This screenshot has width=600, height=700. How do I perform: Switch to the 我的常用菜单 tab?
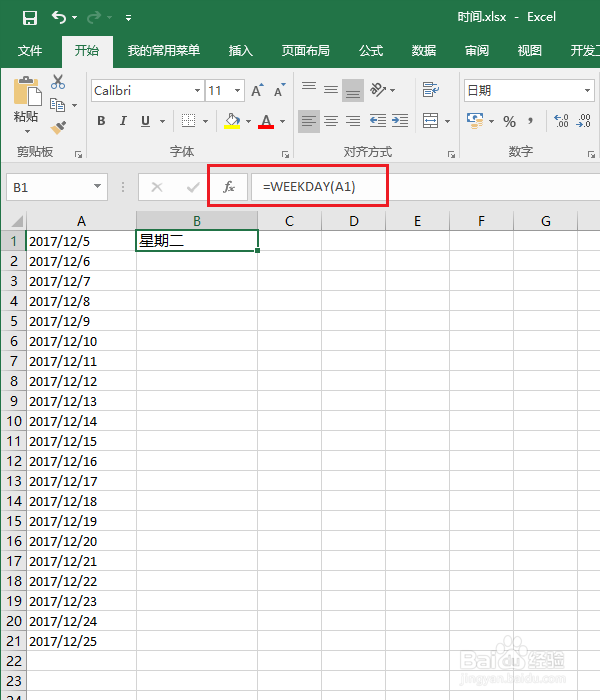coord(163,51)
